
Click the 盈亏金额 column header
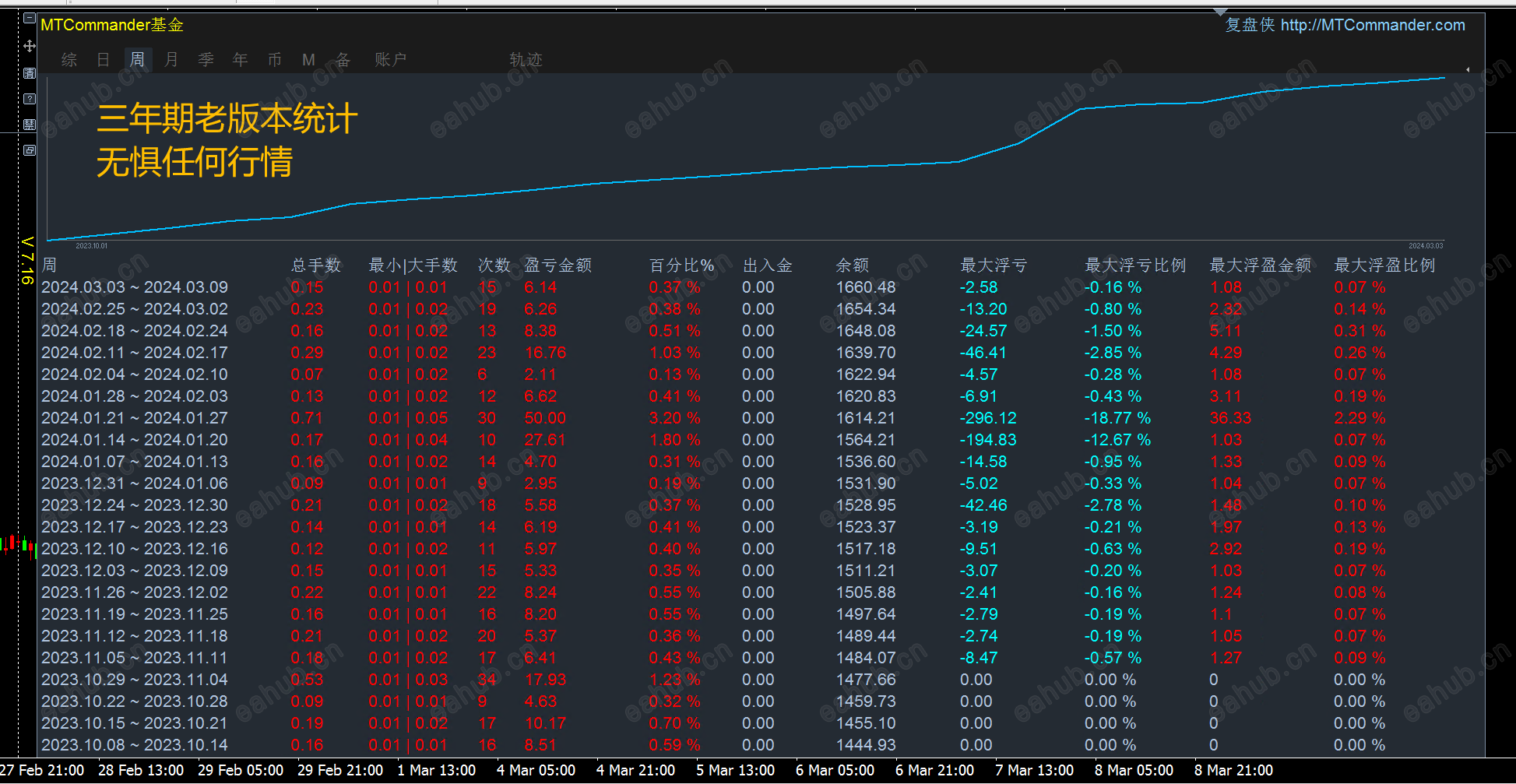pos(558,265)
